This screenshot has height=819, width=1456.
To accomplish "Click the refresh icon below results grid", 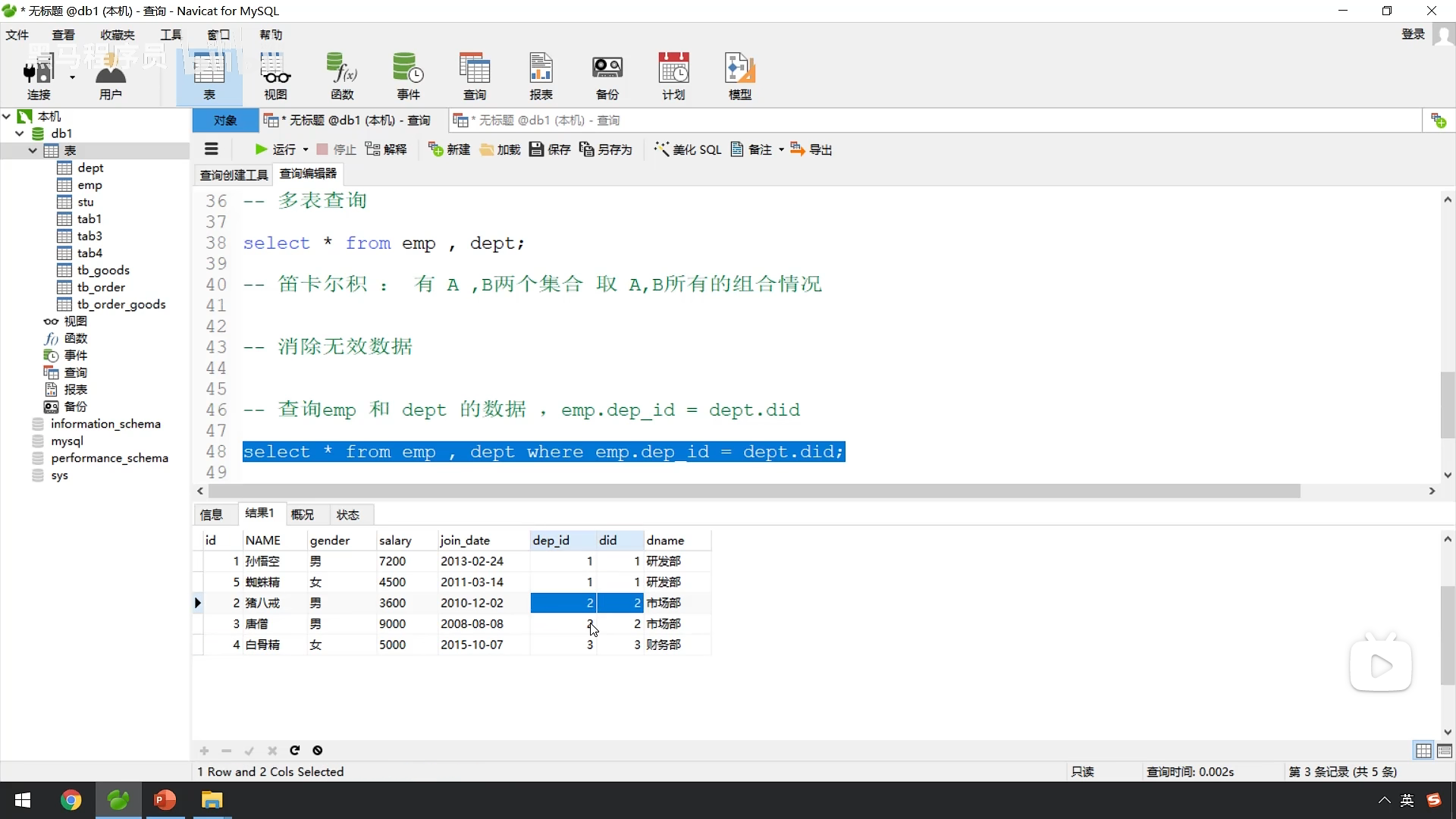I will tap(295, 751).
